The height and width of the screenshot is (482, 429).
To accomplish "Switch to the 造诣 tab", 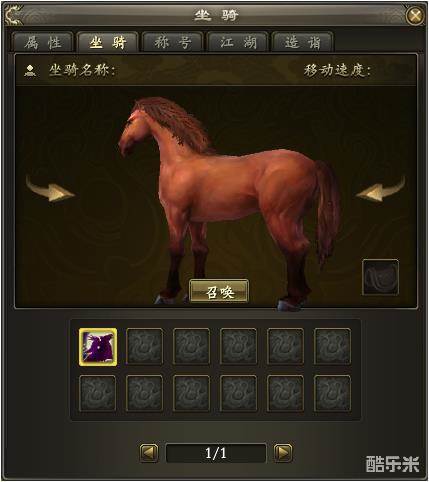I will 303,42.
